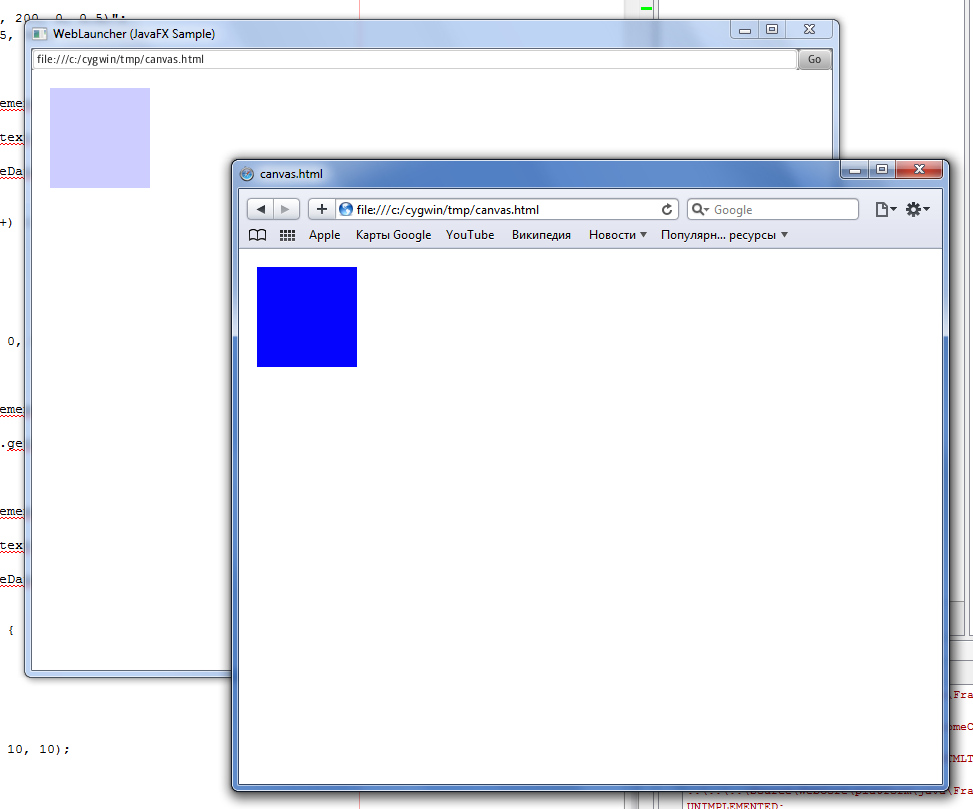Open the Википедия bookmark
This screenshot has width=973, height=809.
point(541,235)
